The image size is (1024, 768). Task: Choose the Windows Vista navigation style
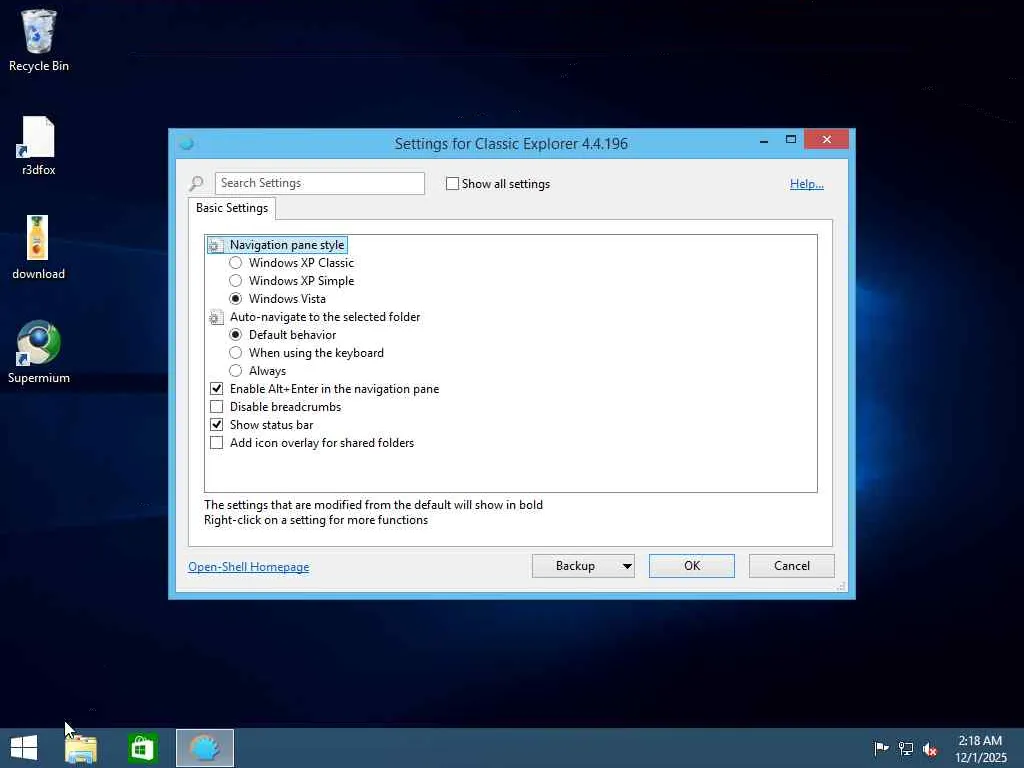coord(236,299)
